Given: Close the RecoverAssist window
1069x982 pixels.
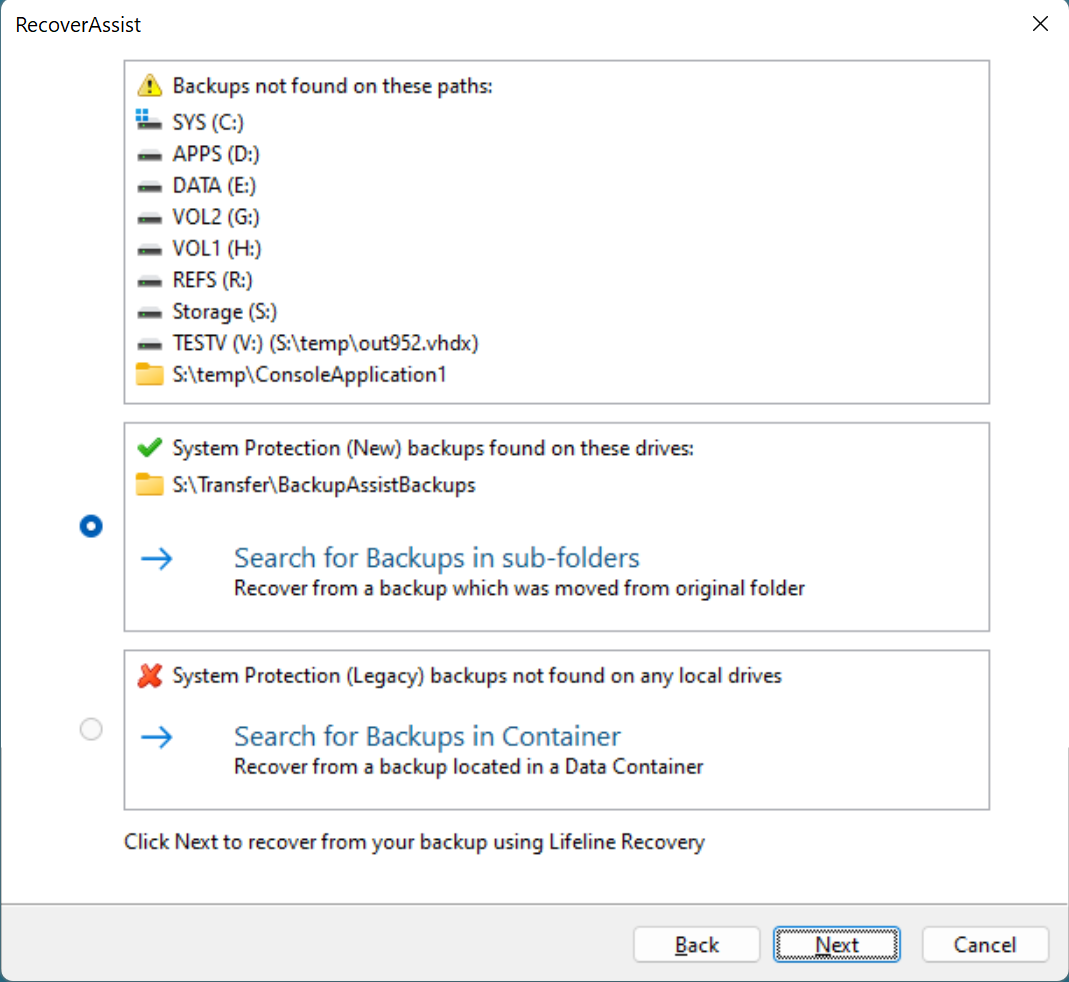Looking at the screenshot, I should coord(1040,24).
